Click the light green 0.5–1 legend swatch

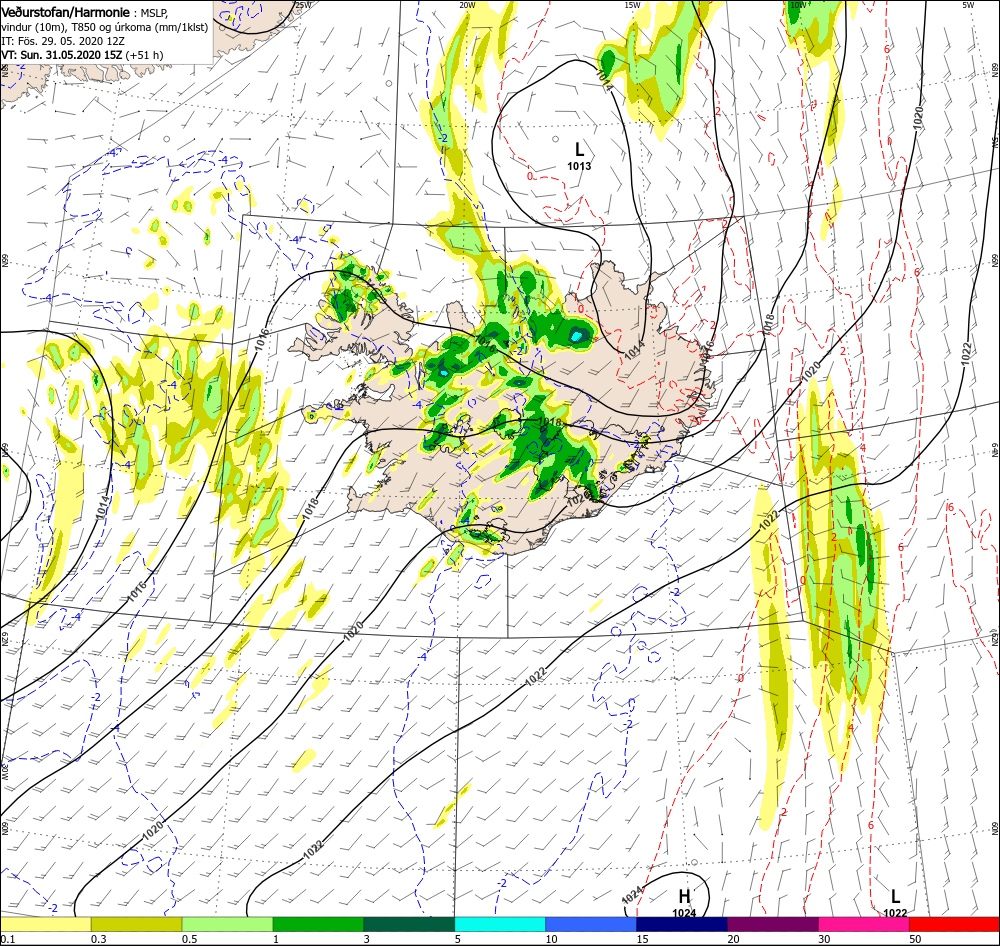point(228,925)
